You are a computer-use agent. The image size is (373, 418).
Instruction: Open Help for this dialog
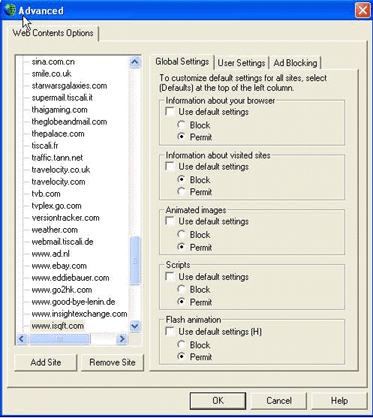pos(339,400)
